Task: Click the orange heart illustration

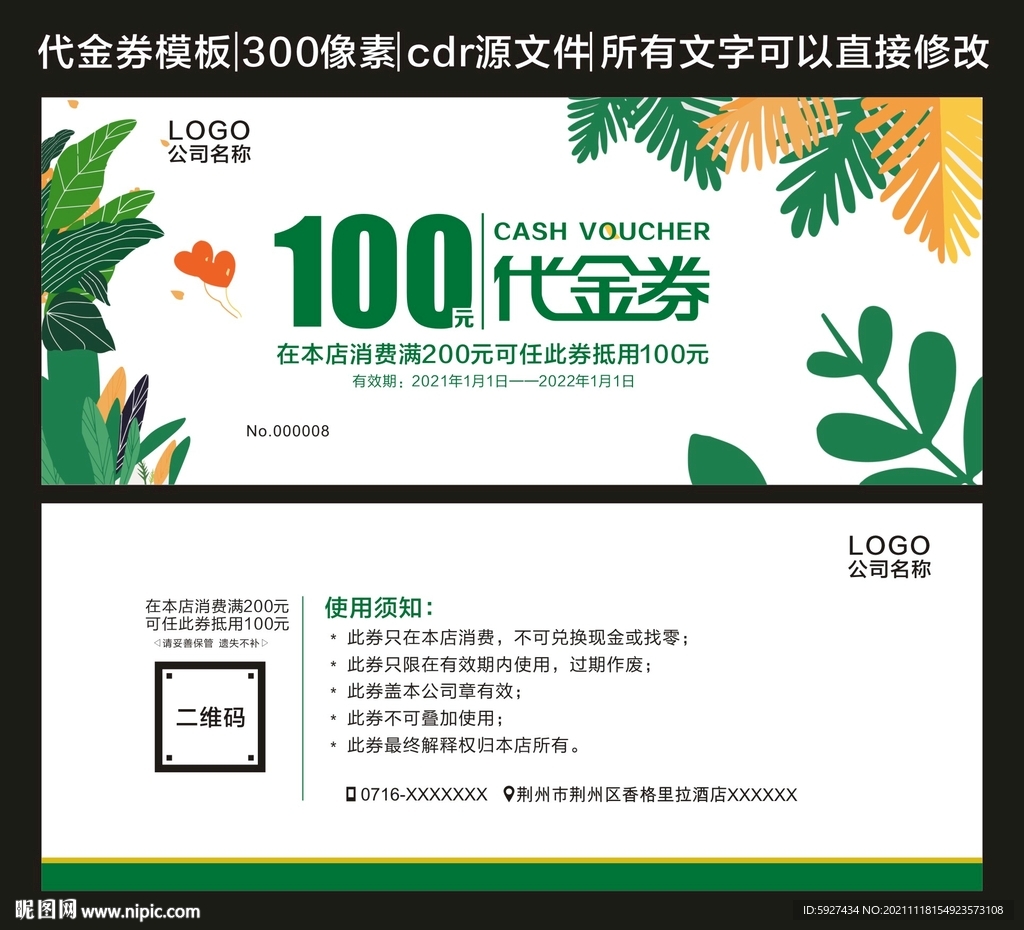Action: pyautogui.click(x=207, y=265)
